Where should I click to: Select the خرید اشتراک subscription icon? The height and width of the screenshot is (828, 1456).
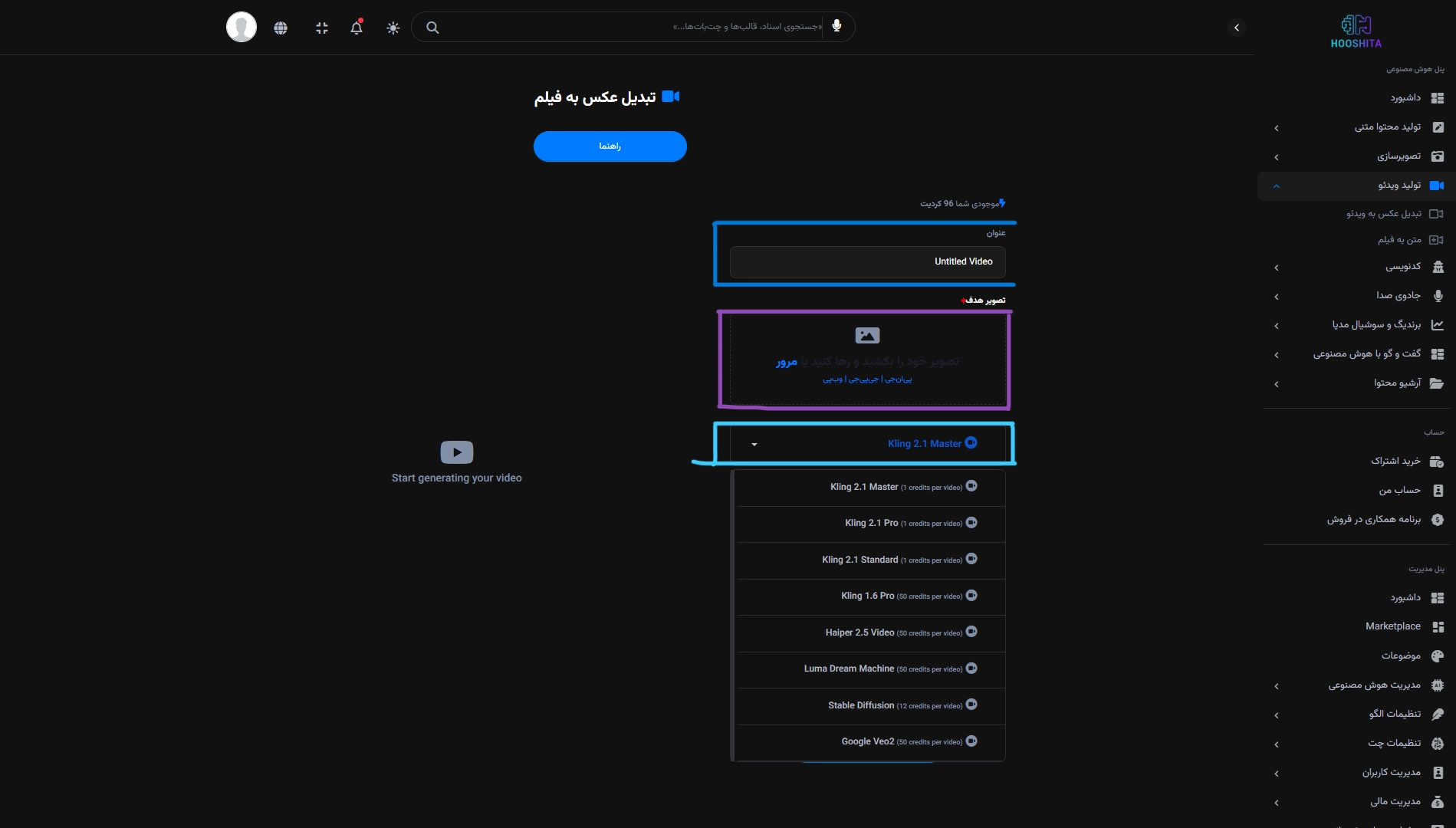[x=1438, y=461]
